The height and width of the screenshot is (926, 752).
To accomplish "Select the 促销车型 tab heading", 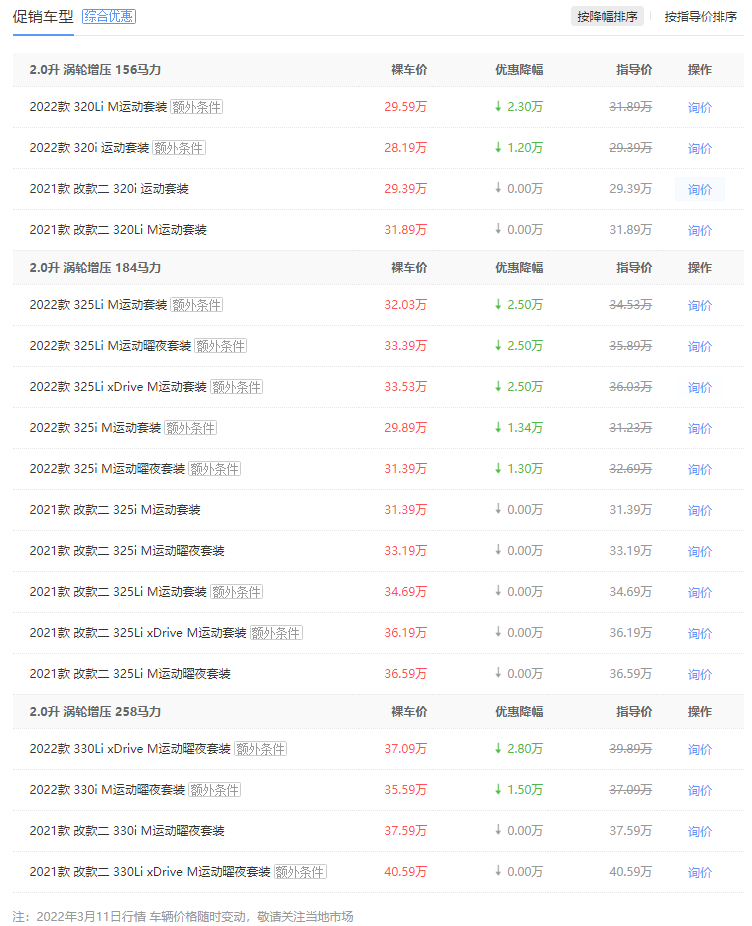I will [43, 17].
